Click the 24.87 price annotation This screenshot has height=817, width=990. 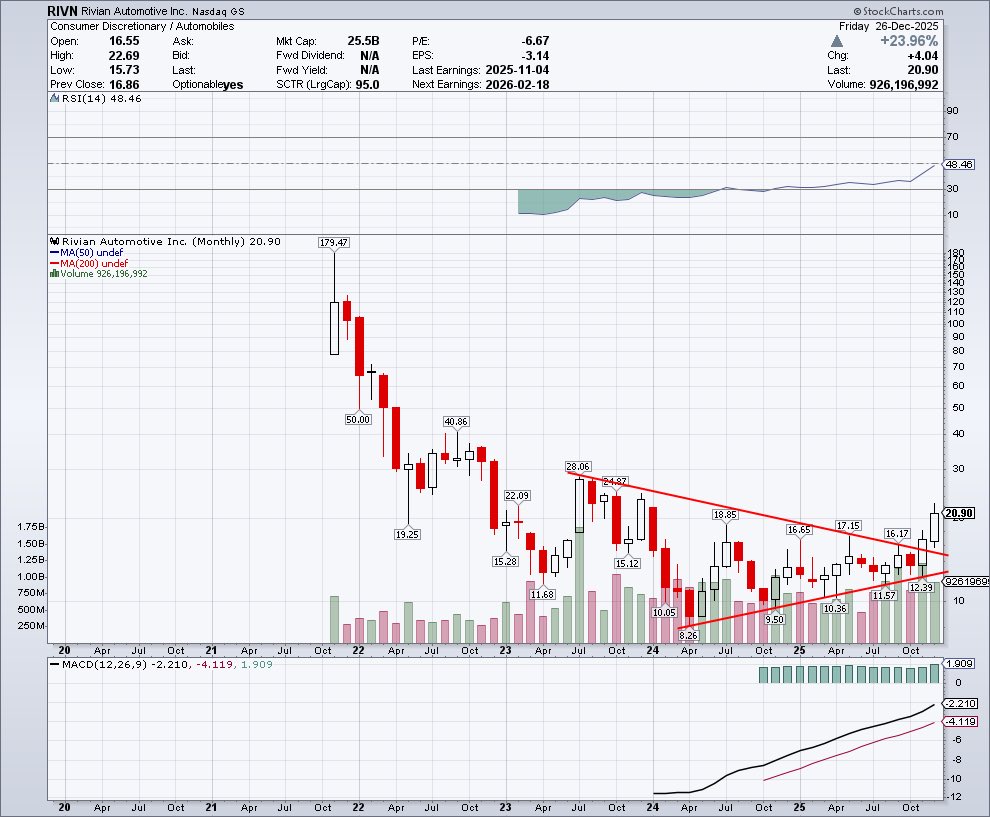(615, 481)
